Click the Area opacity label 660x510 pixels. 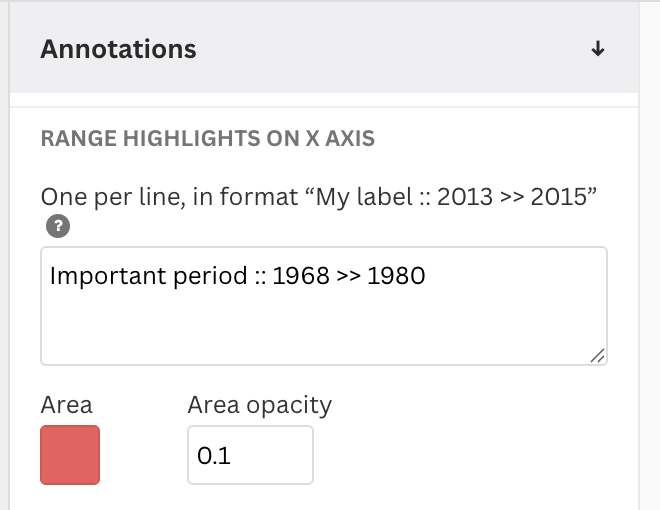click(x=259, y=404)
